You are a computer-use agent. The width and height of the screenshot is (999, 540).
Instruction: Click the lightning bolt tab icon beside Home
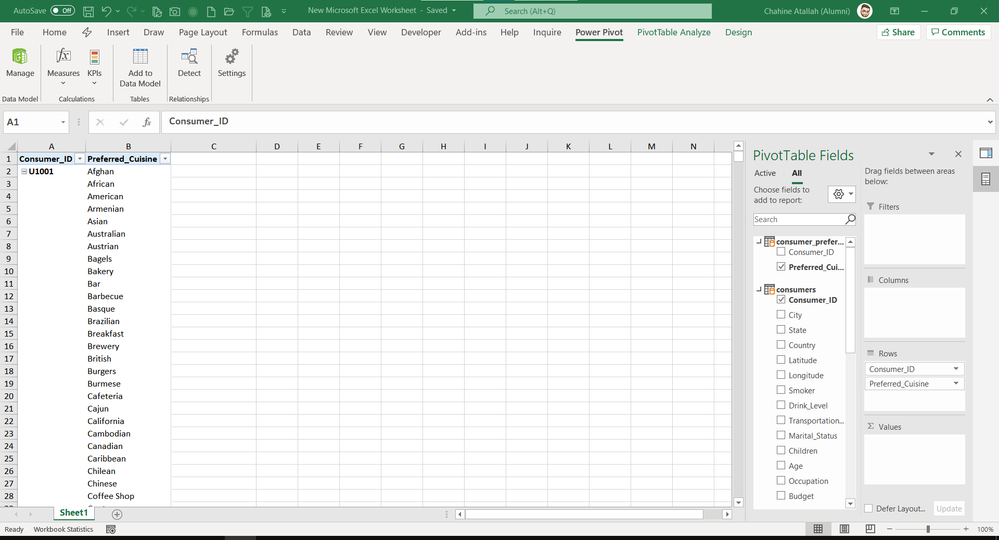coord(87,32)
